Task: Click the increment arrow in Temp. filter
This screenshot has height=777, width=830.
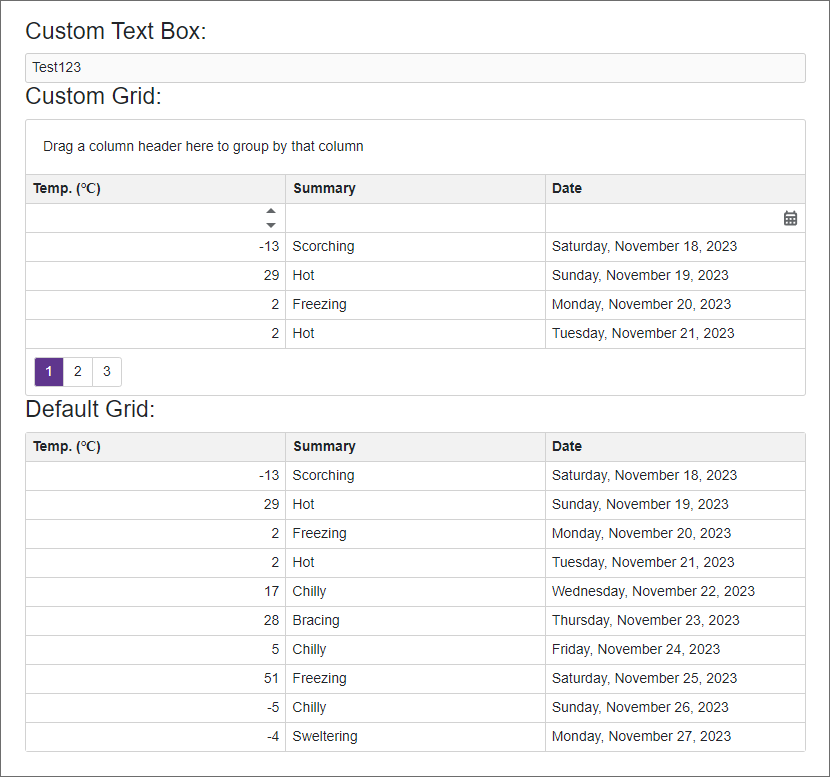Action: tap(271, 211)
